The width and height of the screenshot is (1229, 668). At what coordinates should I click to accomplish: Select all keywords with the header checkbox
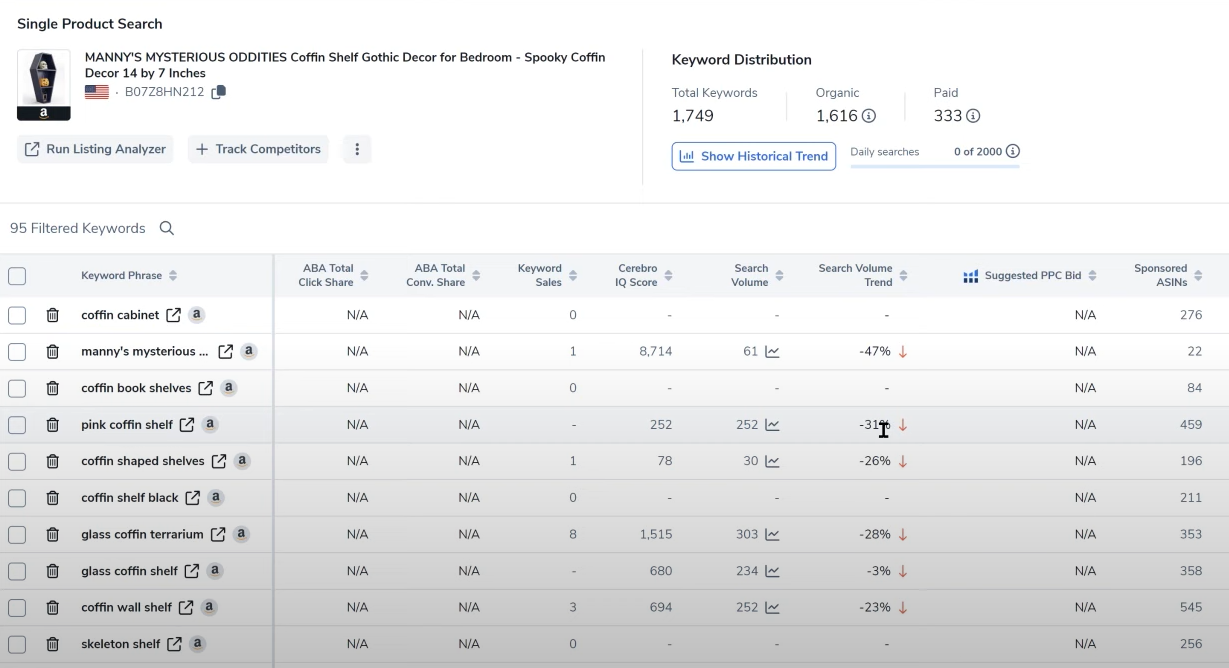coord(17,276)
